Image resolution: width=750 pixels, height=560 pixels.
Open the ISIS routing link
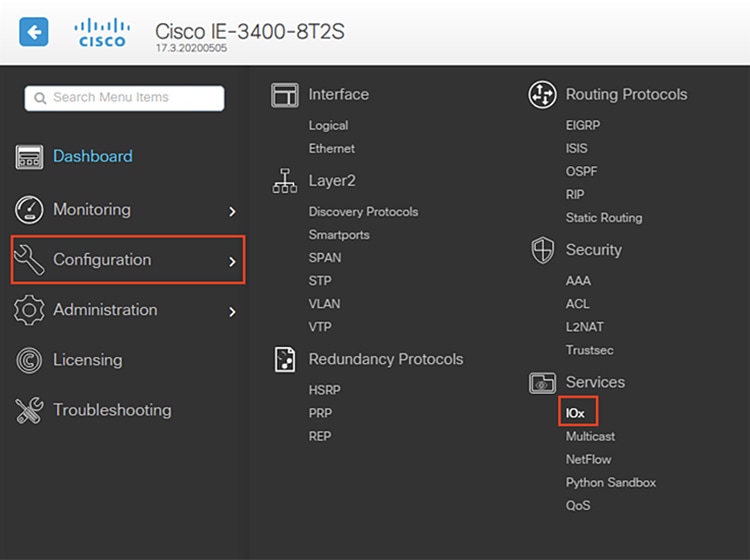576,148
